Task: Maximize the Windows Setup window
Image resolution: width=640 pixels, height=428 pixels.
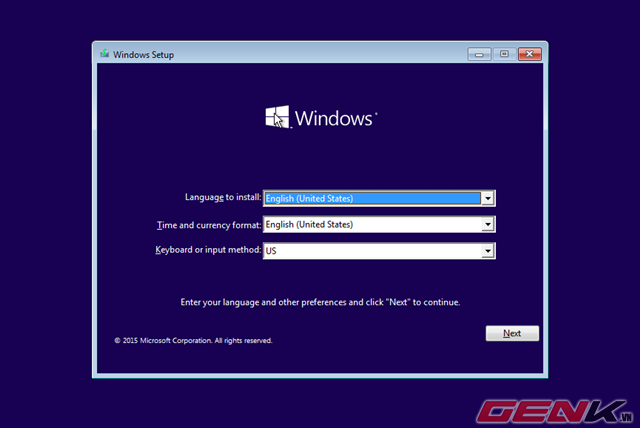Action: [504, 54]
